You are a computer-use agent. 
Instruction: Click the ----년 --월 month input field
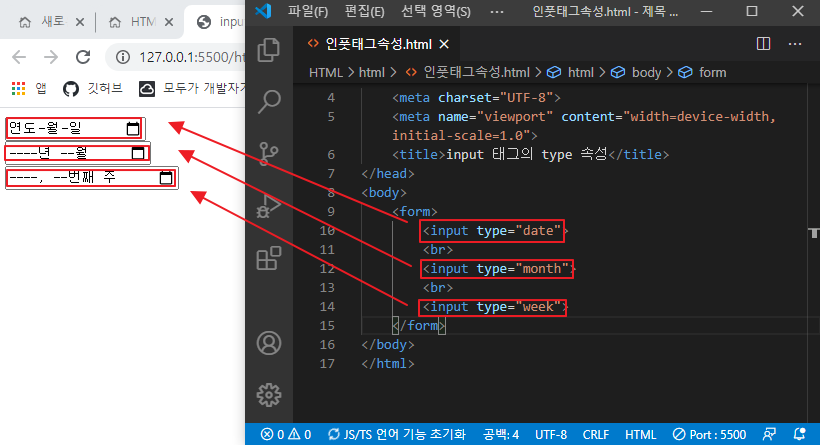click(x=78, y=153)
